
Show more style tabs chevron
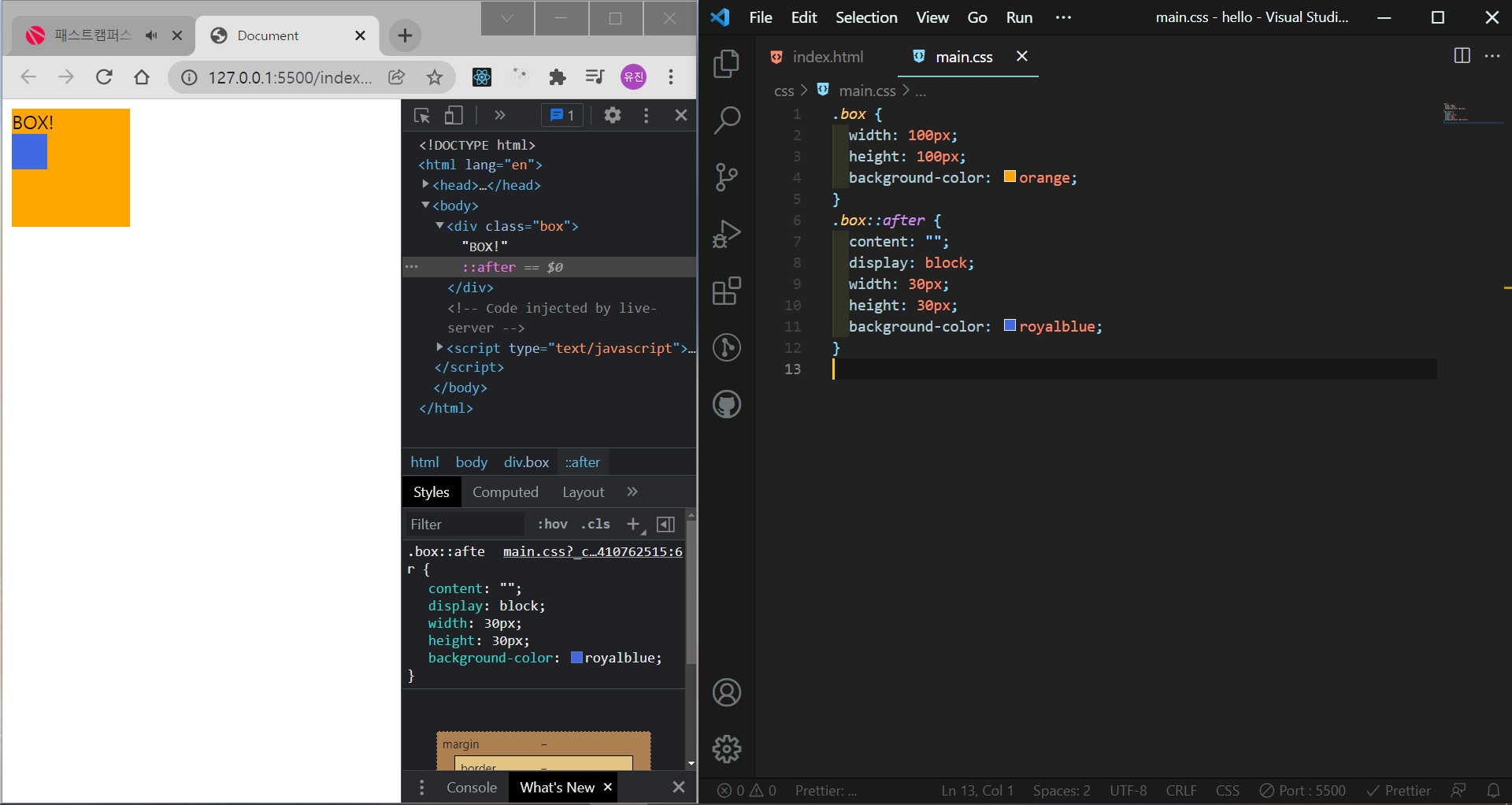[x=632, y=492]
